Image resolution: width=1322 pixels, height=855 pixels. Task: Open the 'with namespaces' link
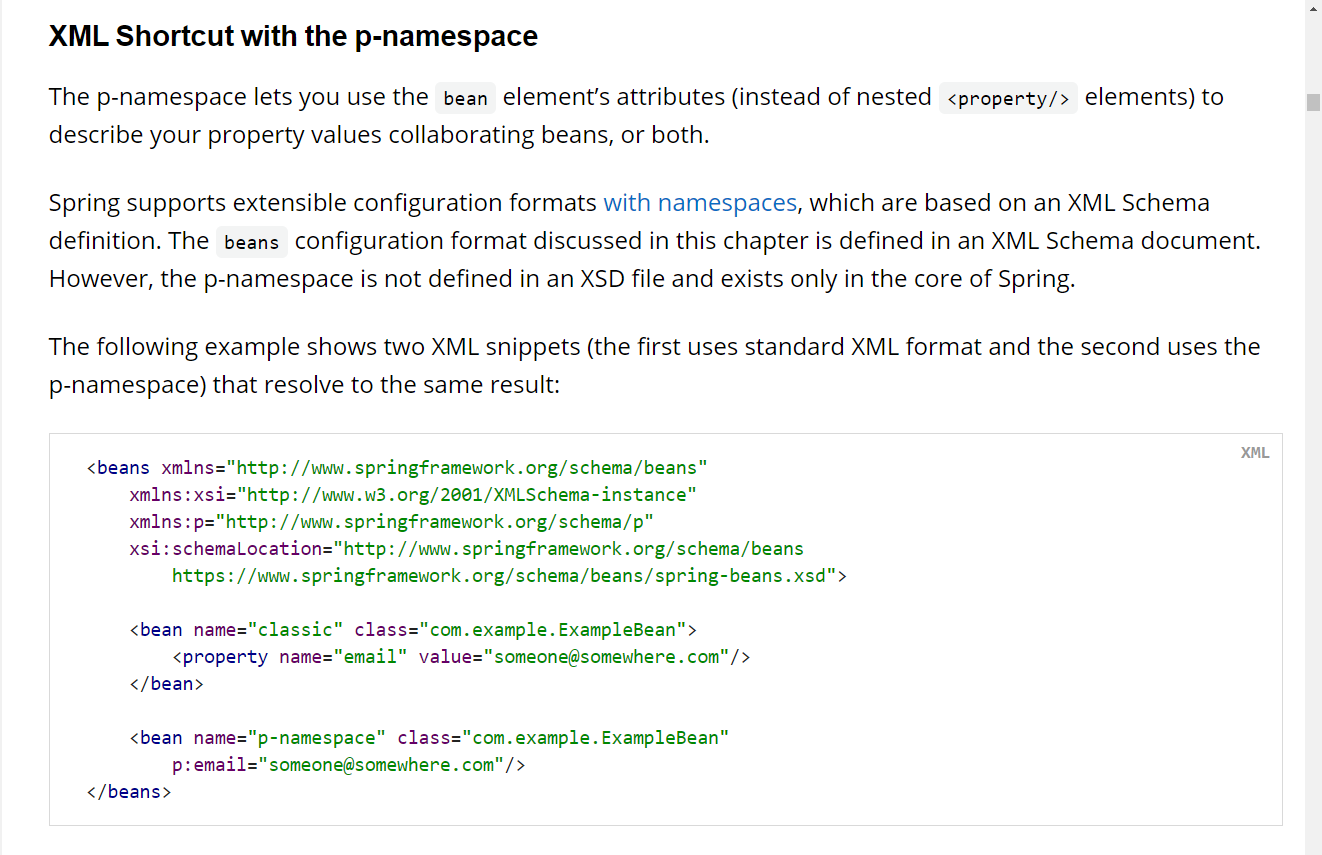(700, 203)
